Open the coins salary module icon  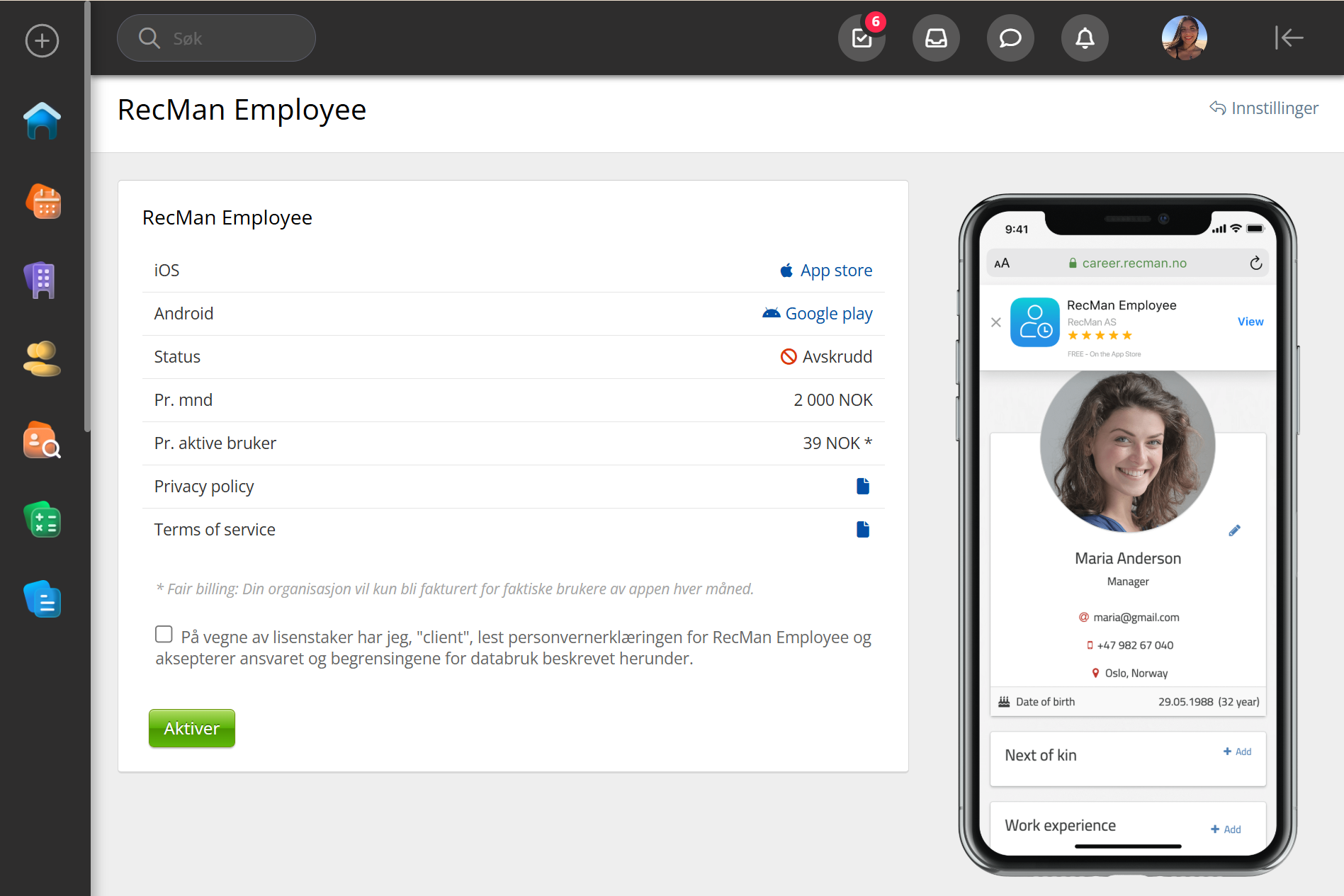[42, 359]
